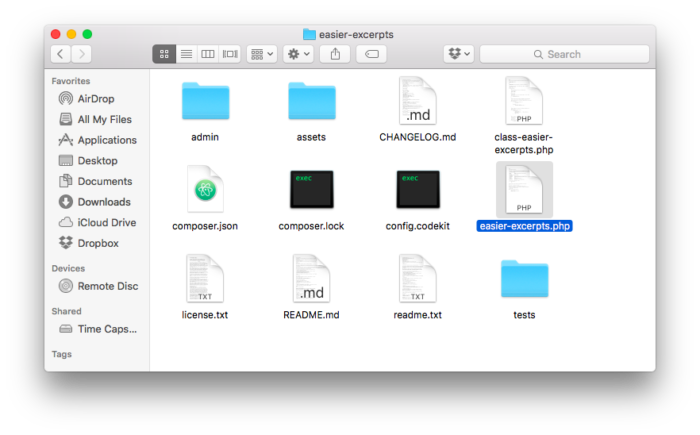Open the Action gear menu

tap(298, 54)
